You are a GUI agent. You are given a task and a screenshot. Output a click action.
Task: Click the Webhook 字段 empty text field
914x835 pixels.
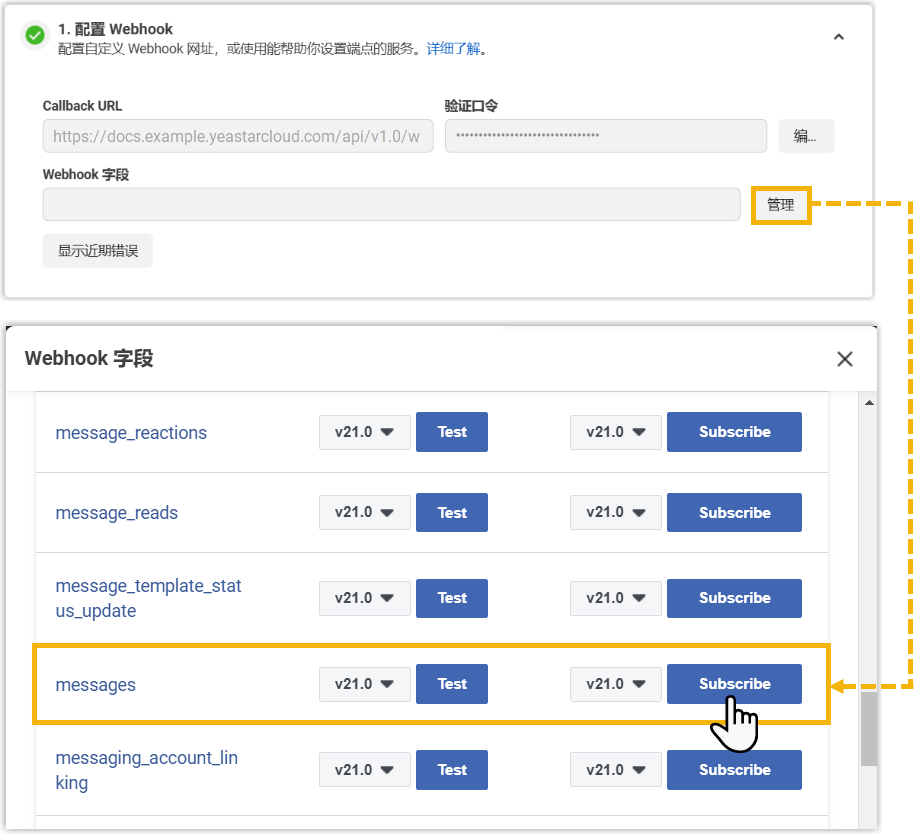click(x=391, y=205)
